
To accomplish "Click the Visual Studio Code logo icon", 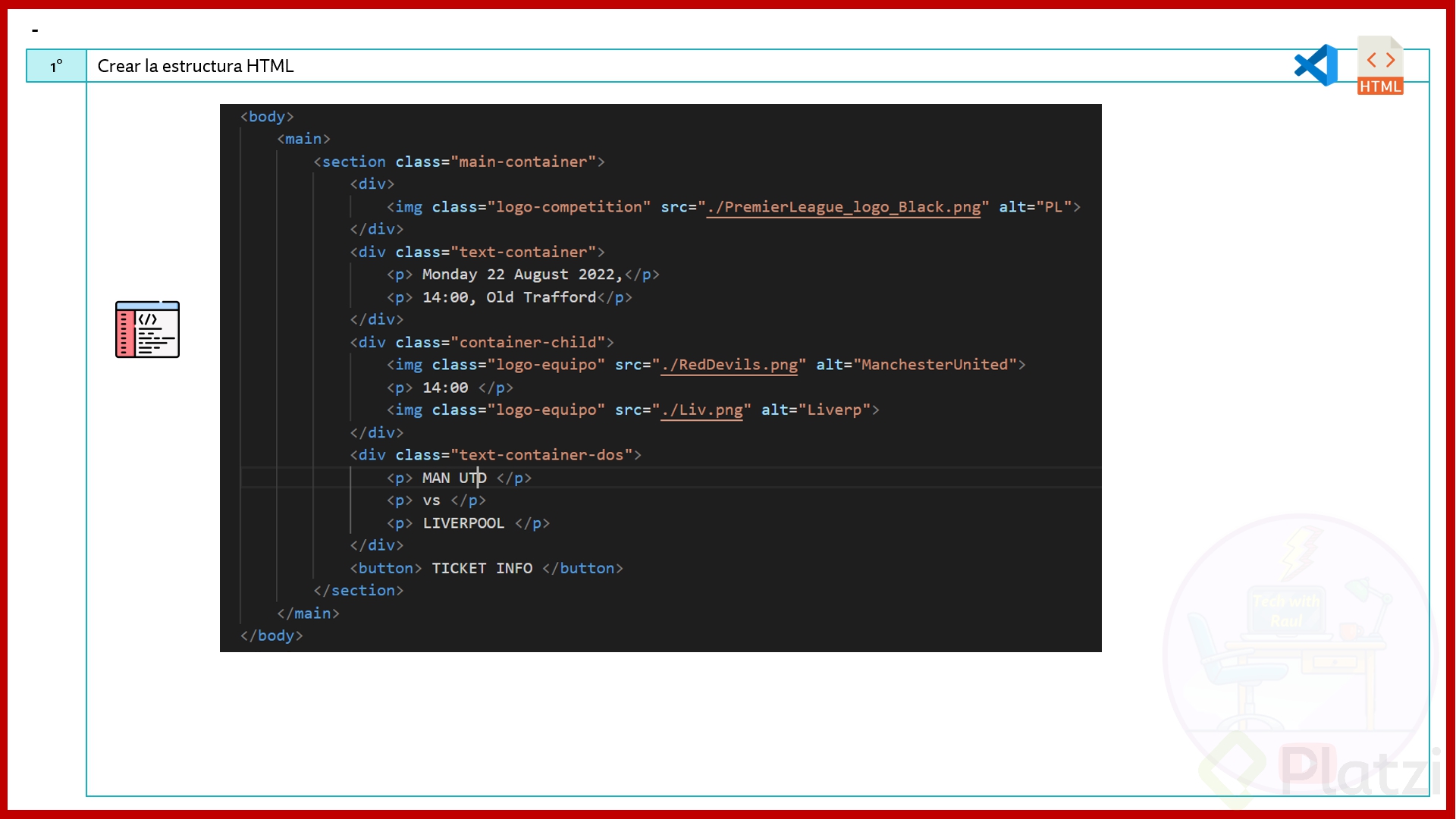I will tap(1316, 65).
